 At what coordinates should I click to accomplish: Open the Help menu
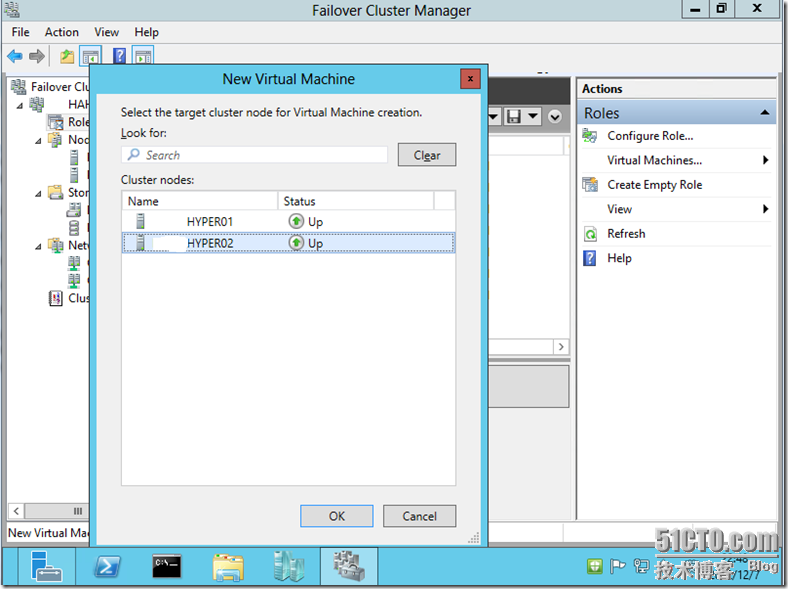(146, 32)
